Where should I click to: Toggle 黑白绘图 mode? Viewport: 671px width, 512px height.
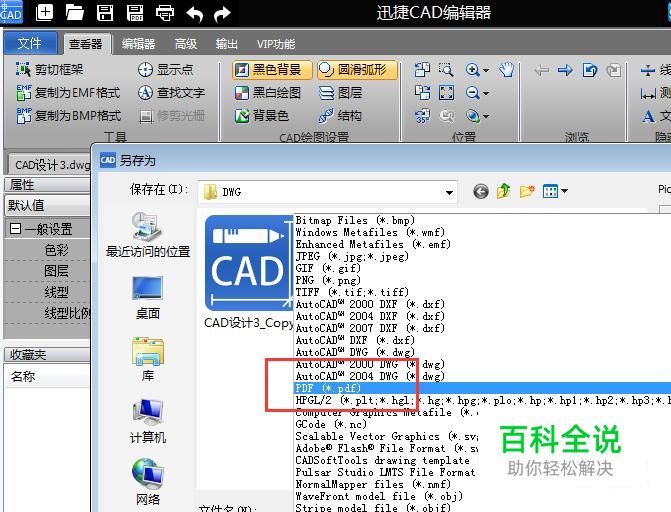[268, 92]
